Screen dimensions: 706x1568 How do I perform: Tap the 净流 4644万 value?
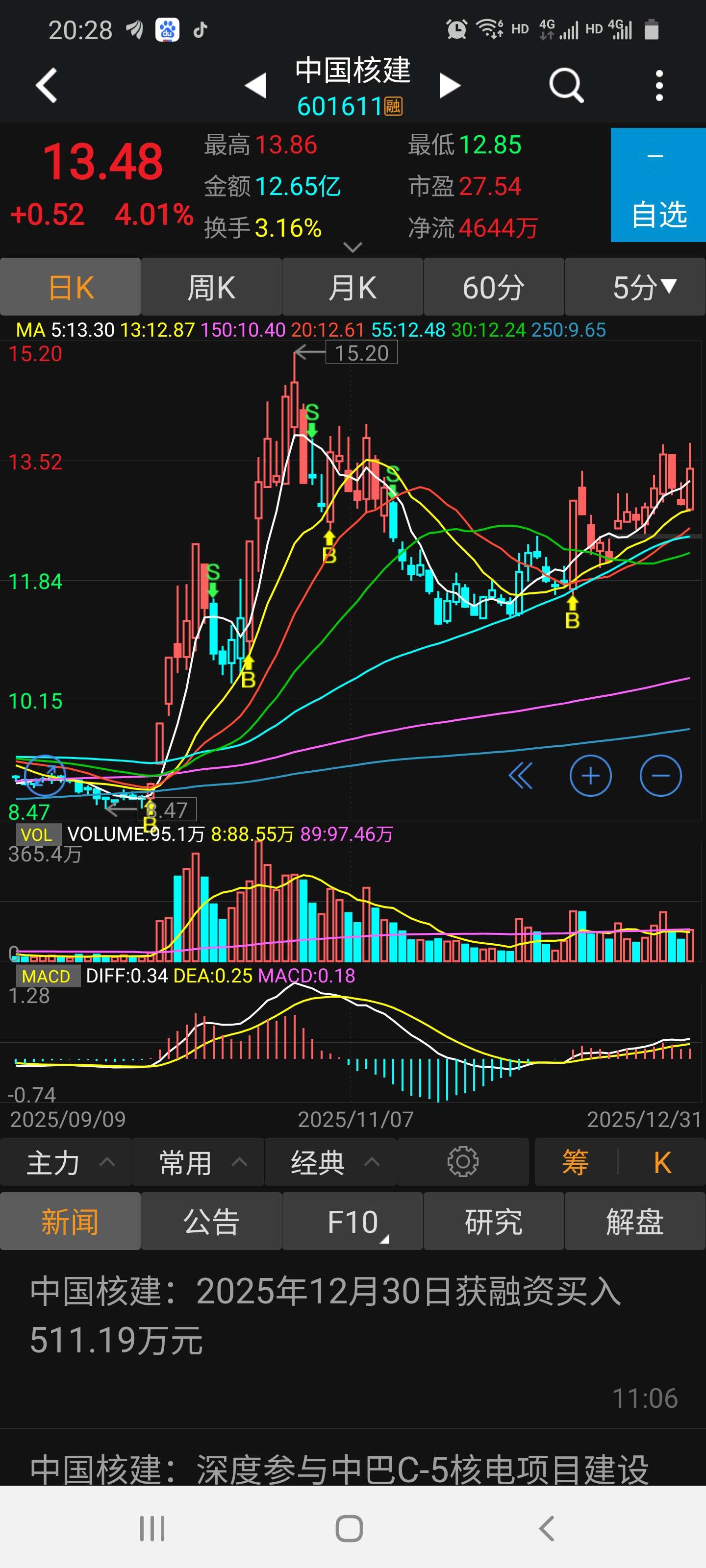pyautogui.click(x=473, y=228)
